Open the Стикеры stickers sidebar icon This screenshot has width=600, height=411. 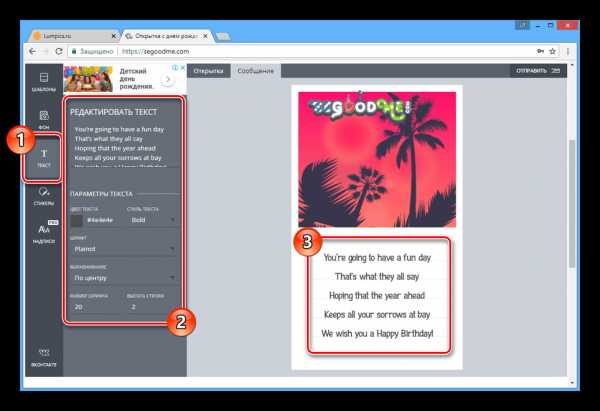tap(44, 196)
